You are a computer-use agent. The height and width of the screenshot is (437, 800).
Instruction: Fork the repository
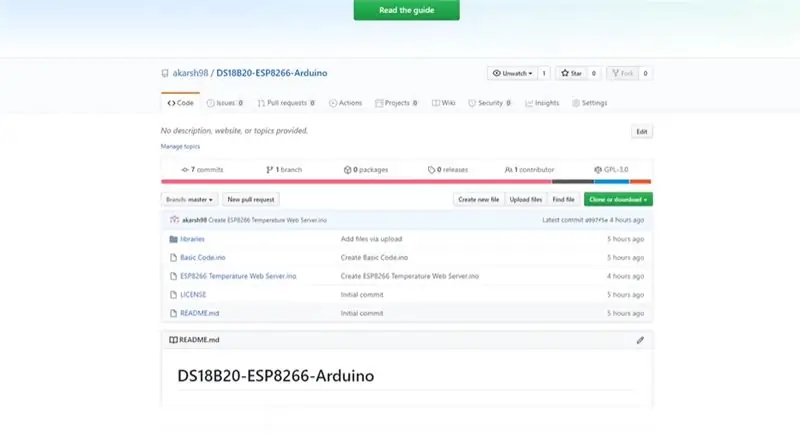[x=622, y=73]
